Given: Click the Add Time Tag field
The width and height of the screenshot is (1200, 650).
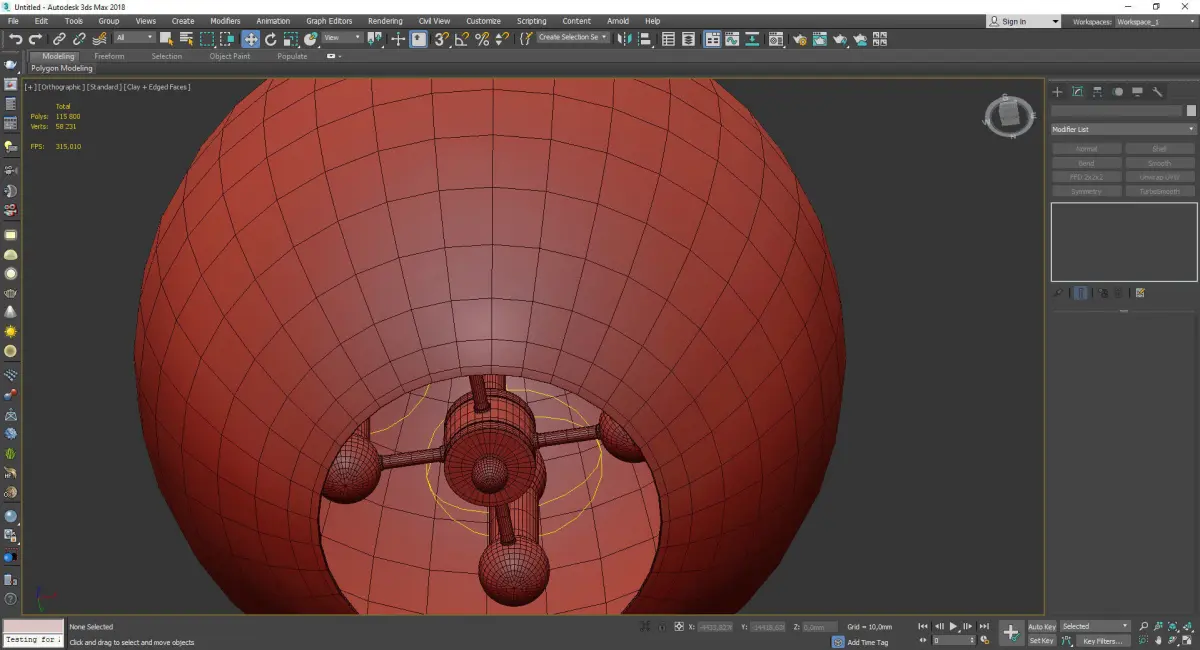Looking at the screenshot, I should pos(866,642).
